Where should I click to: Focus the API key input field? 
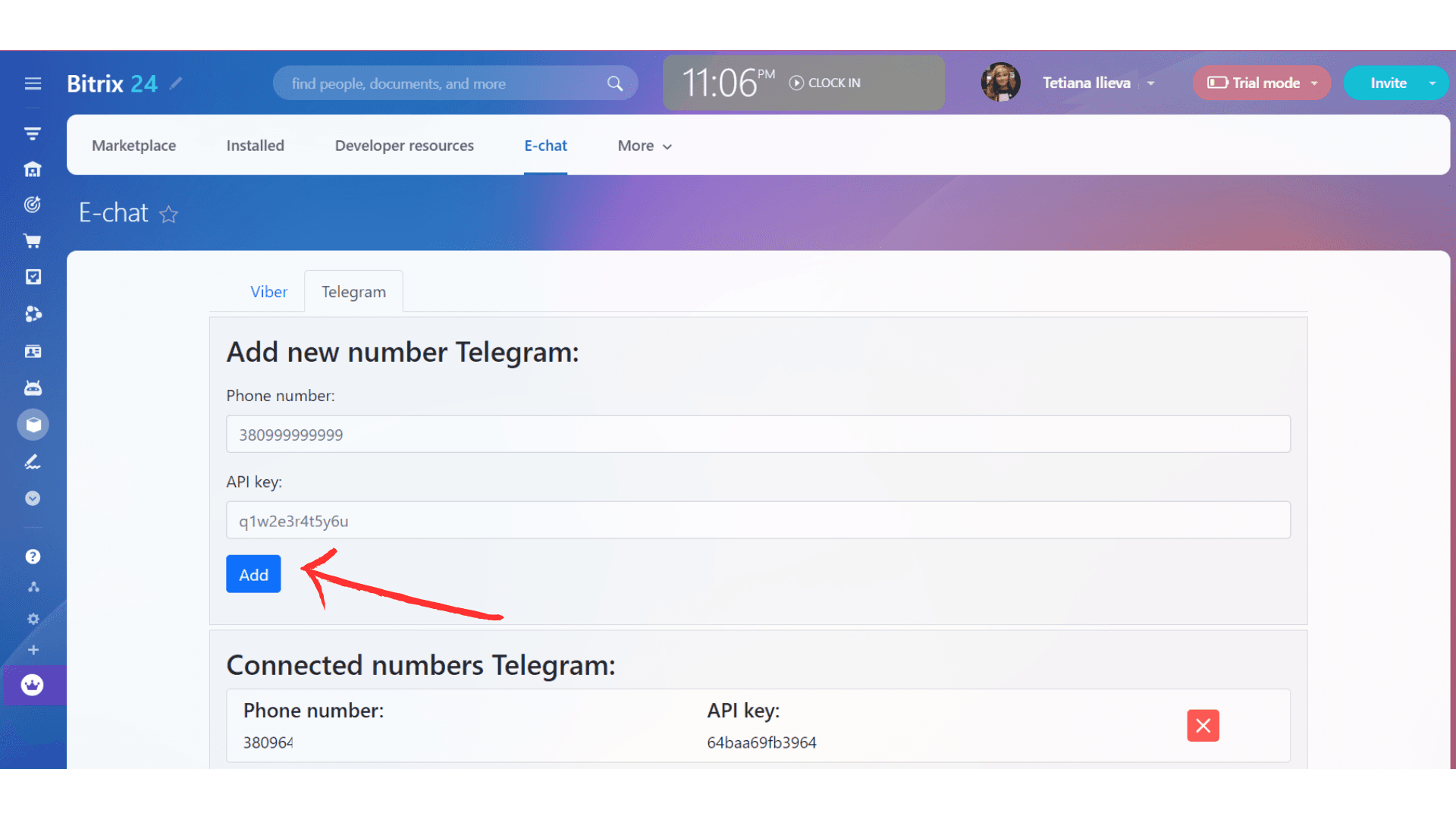click(758, 520)
